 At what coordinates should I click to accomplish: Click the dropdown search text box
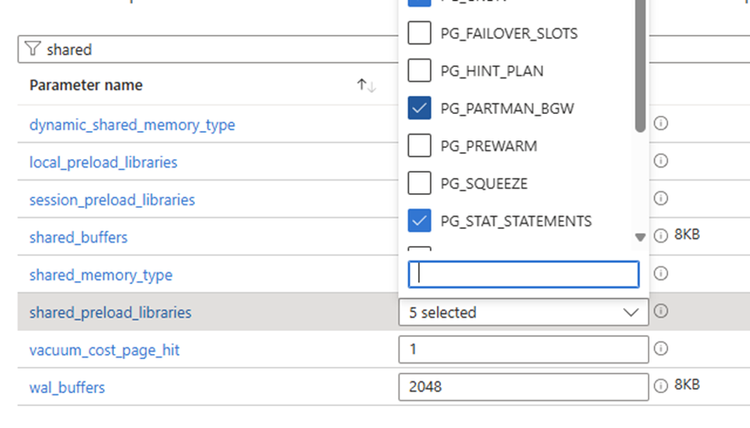[x=523, y=274]
